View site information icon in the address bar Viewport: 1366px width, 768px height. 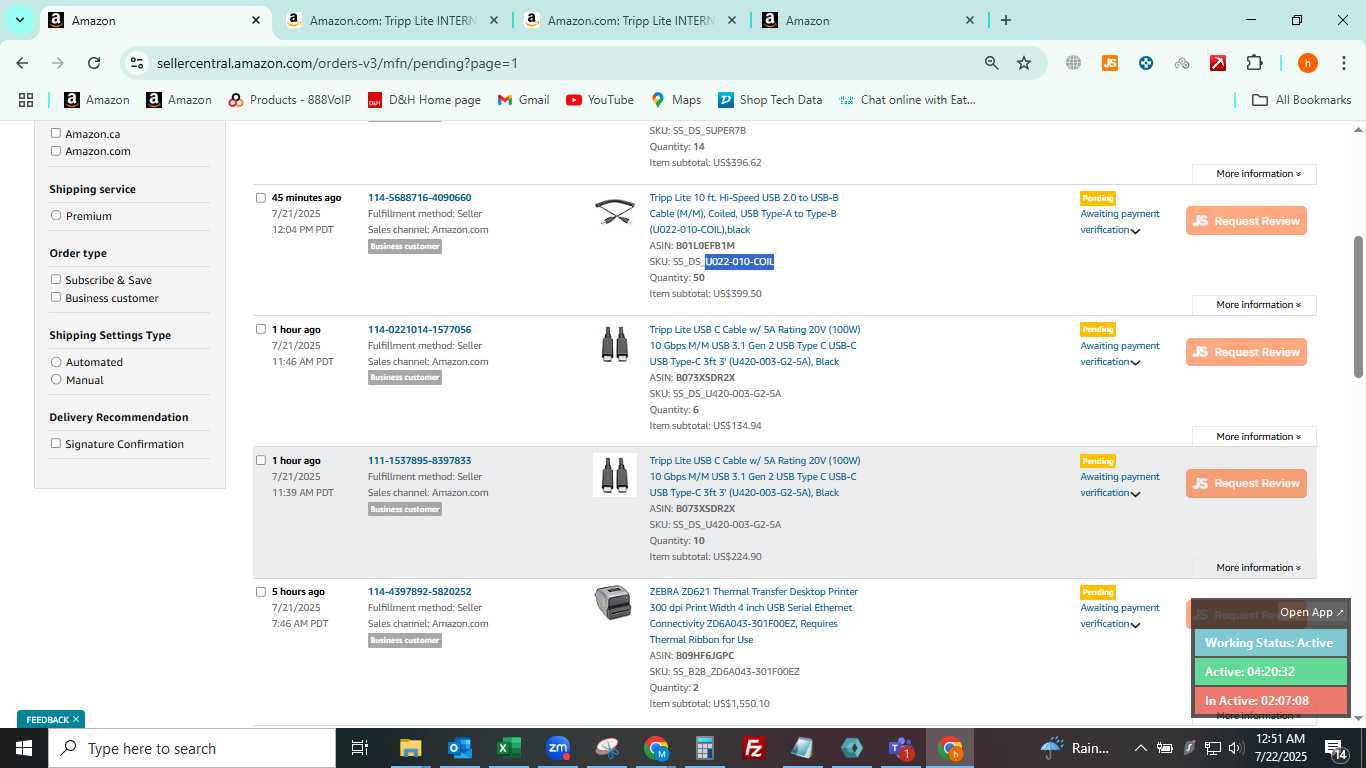tap(137, 63)
